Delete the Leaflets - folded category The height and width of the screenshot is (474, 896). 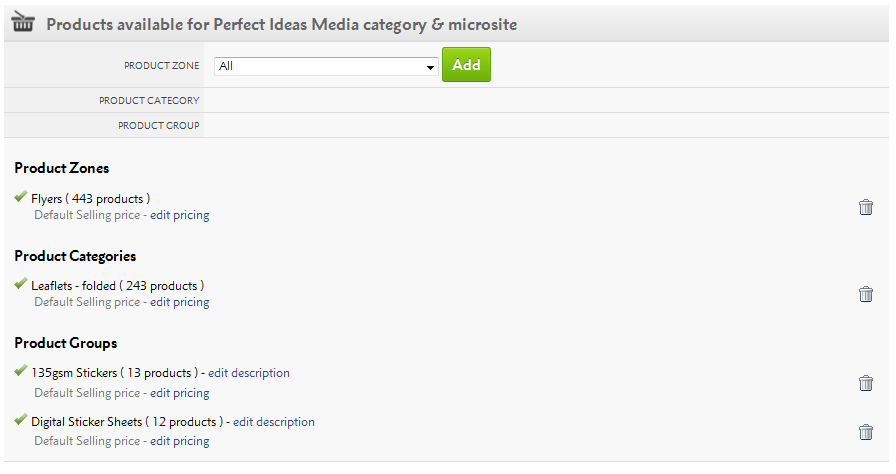pos(866,294)
